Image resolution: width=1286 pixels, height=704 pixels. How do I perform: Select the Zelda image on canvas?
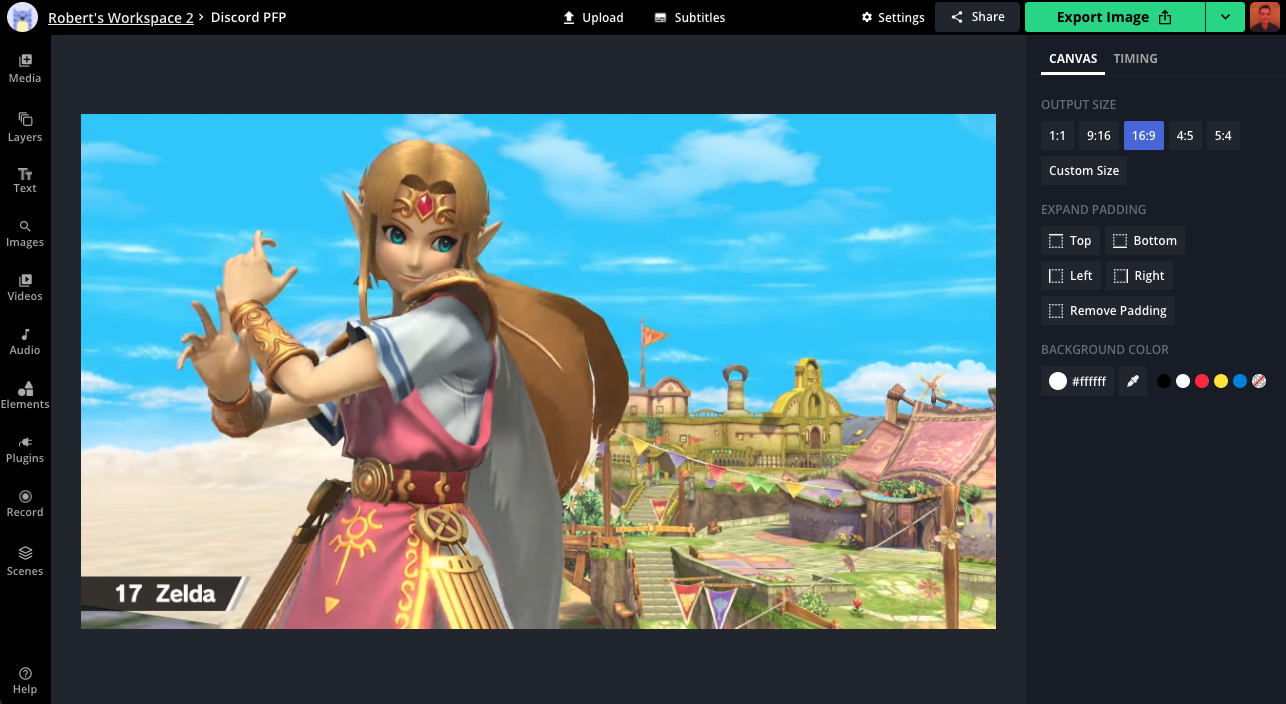538,371
